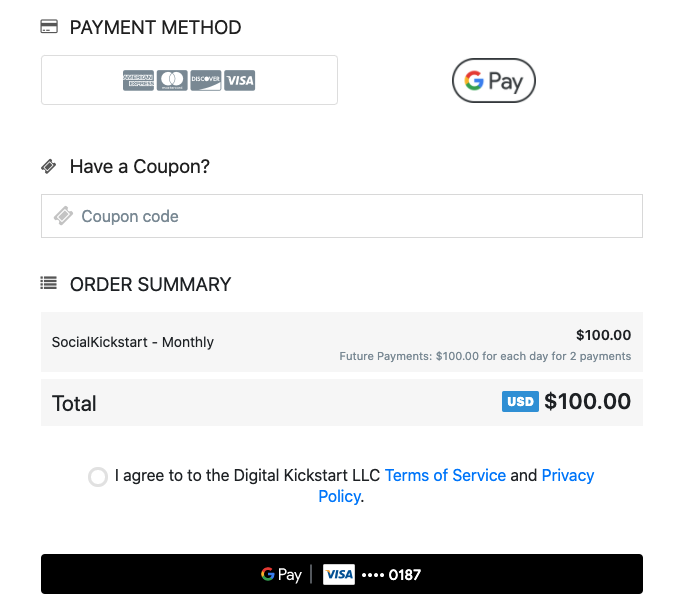Viewport: 681px width, 605px height.
Task: Click the ticket icon beside Have a Coupon
Action: [x=49, y=166]
